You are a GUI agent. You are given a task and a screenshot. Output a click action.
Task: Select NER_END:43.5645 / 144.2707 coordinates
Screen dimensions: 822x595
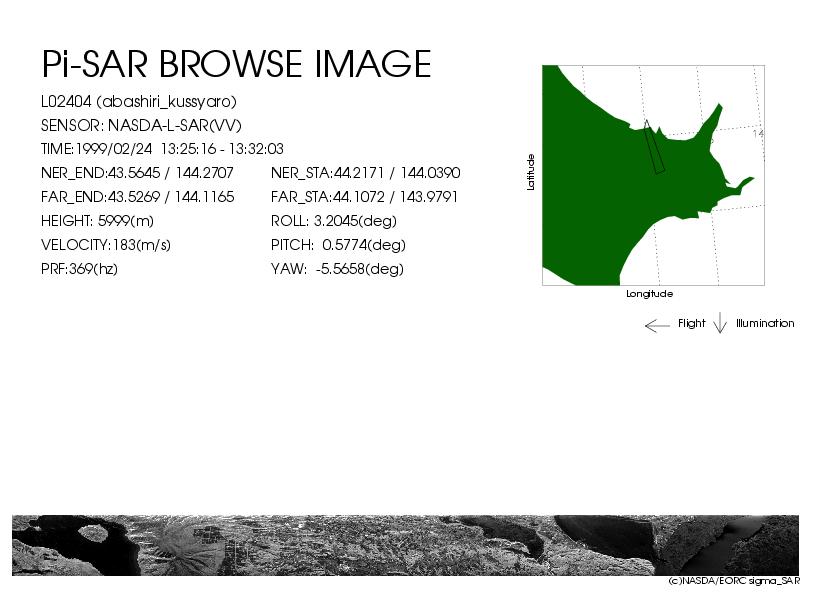coord(137,173)
